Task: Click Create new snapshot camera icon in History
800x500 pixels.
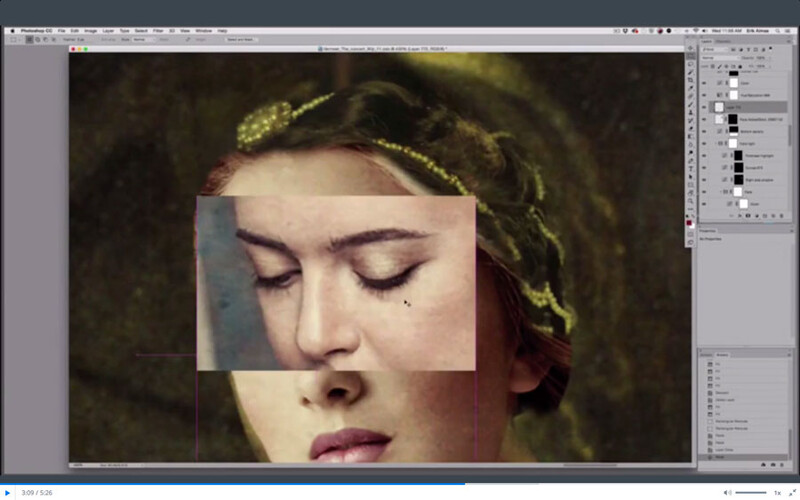Action: pyautogui.click(x=773, y=465)
